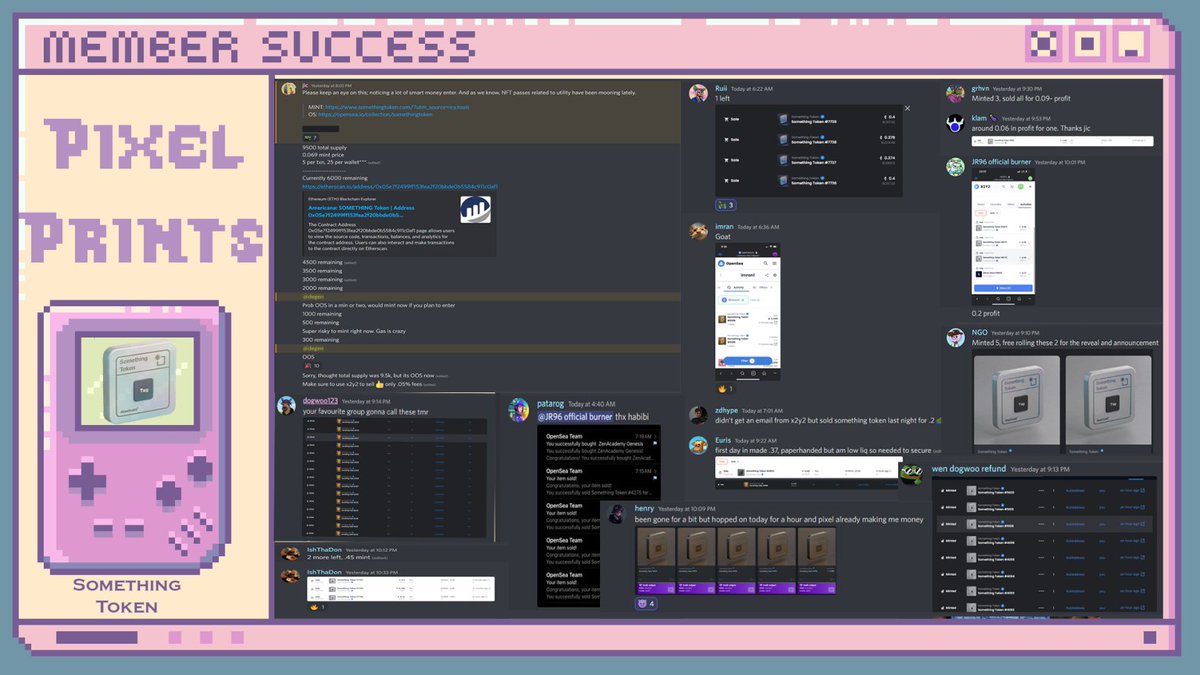The image size is (1200, 675).
Task: Click the henry username
Action: pos(644,509)
